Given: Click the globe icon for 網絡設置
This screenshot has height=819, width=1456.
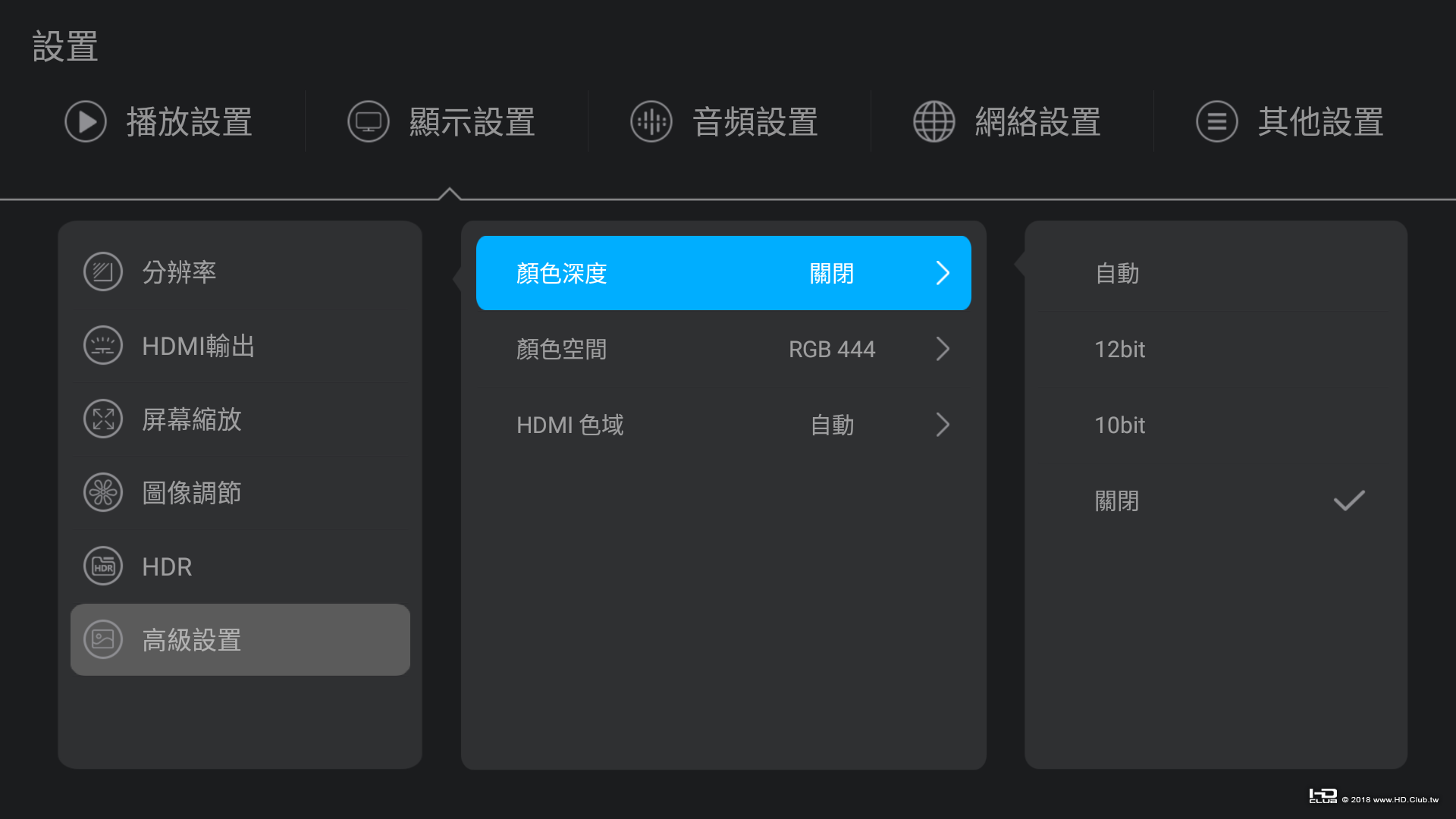Looking at the screenshot, I should pyautogui.click(x=934, y=121).
